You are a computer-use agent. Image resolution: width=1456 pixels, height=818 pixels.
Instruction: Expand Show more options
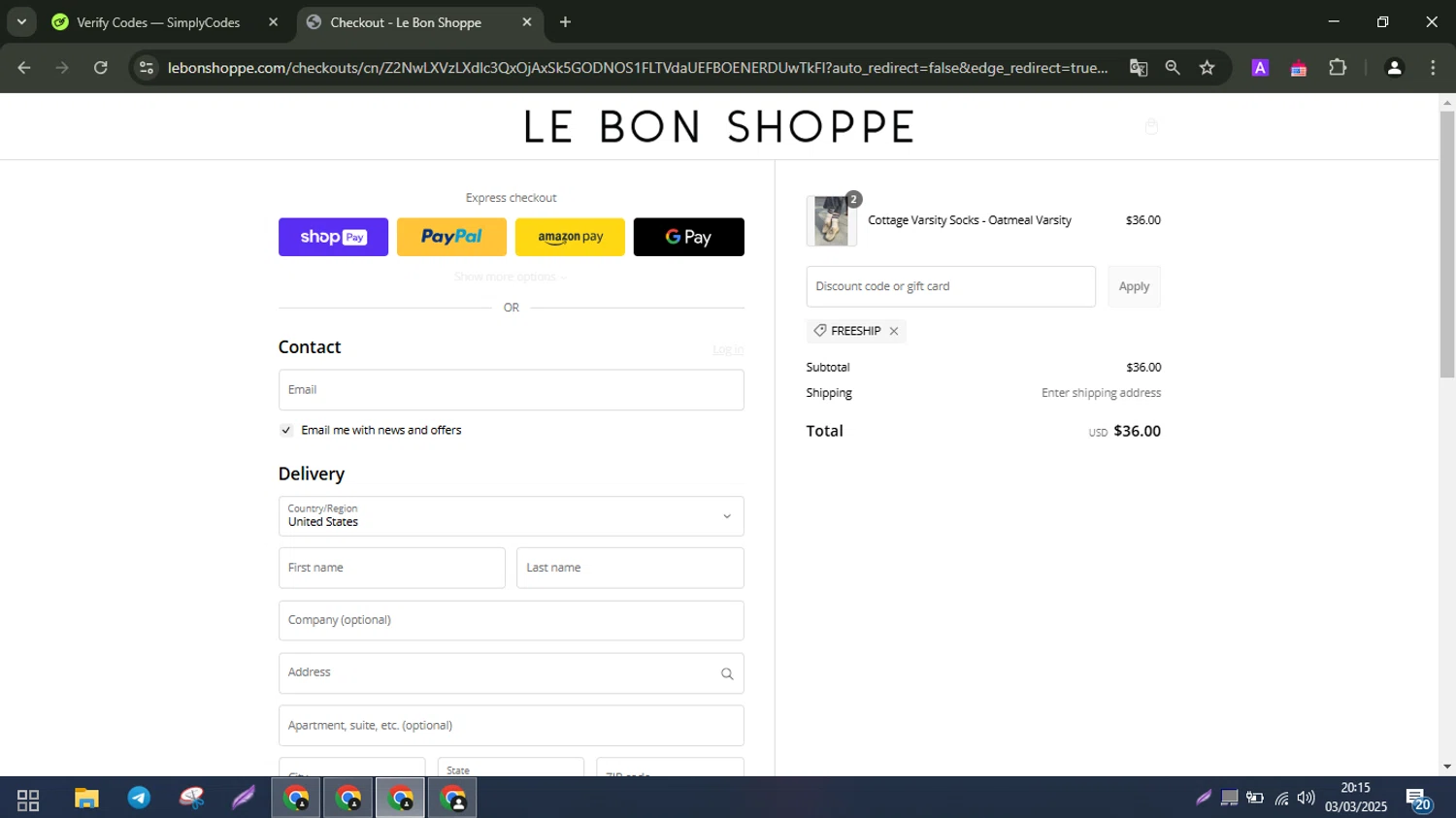[511, 277]
